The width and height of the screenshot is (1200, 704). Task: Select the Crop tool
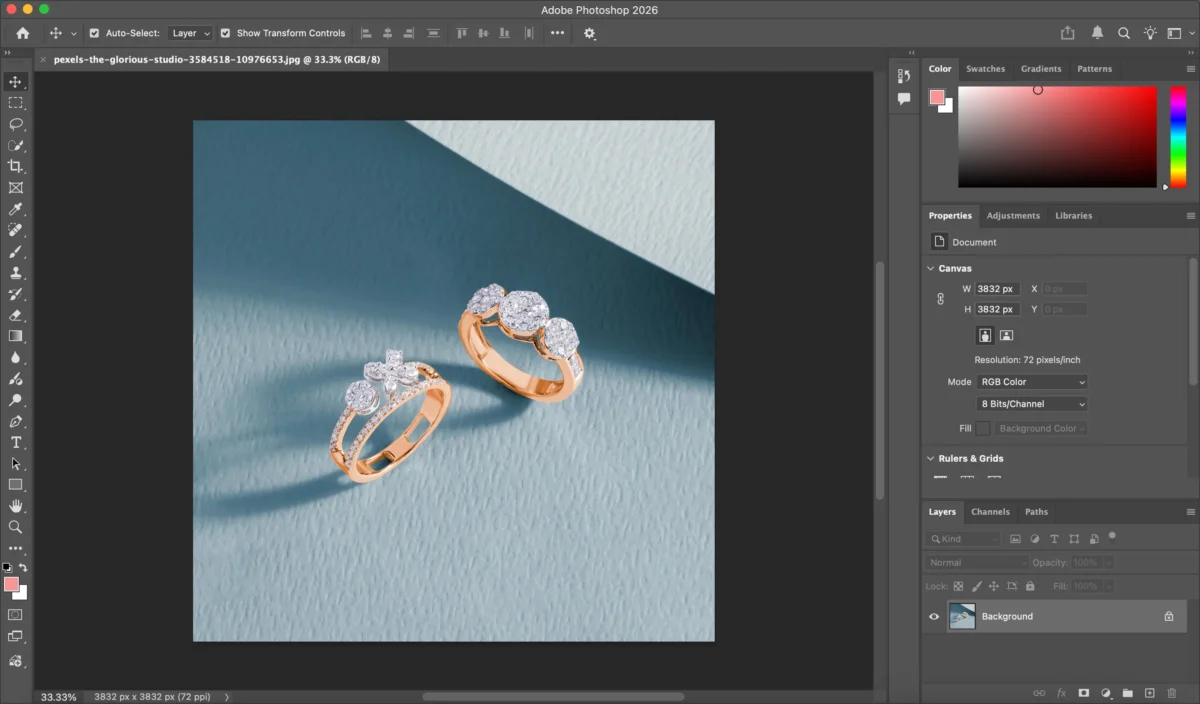15,167
